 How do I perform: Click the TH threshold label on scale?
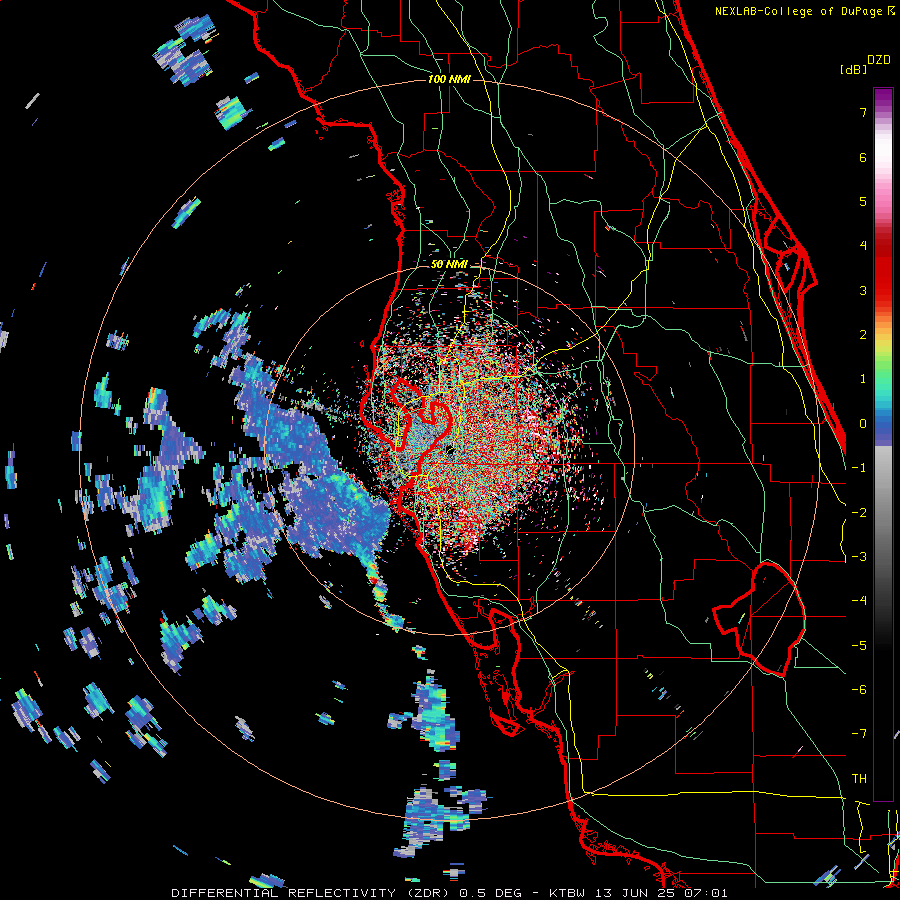[x=859, y=779]
